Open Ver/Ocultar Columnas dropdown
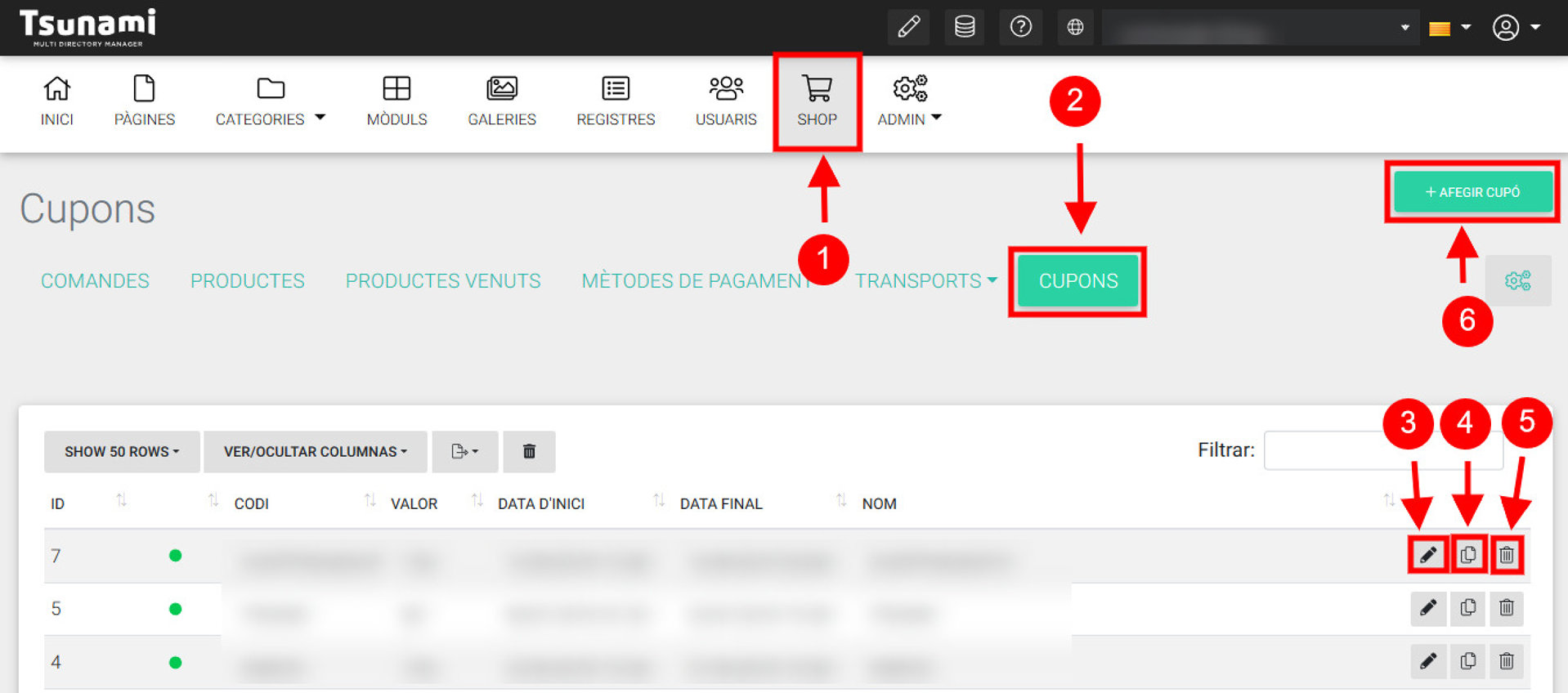The height and width of the screenshot is (693, 1568). (315, 452)
